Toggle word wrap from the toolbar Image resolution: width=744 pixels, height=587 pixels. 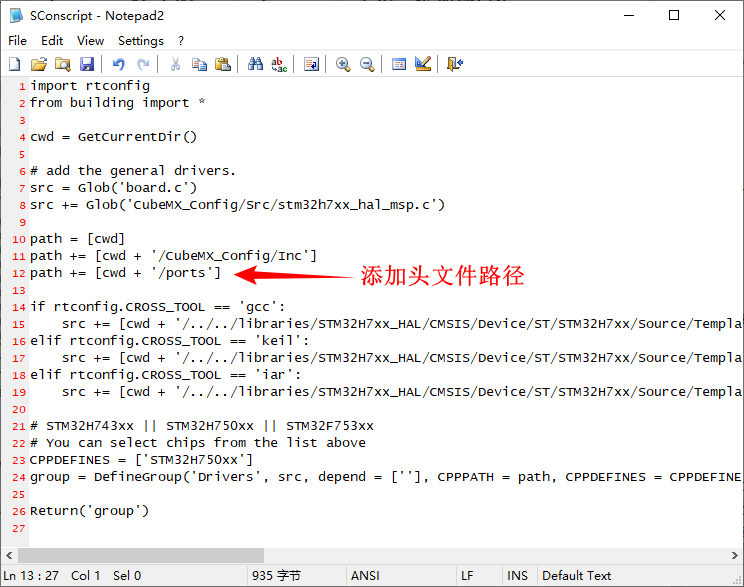coord(311,64)
